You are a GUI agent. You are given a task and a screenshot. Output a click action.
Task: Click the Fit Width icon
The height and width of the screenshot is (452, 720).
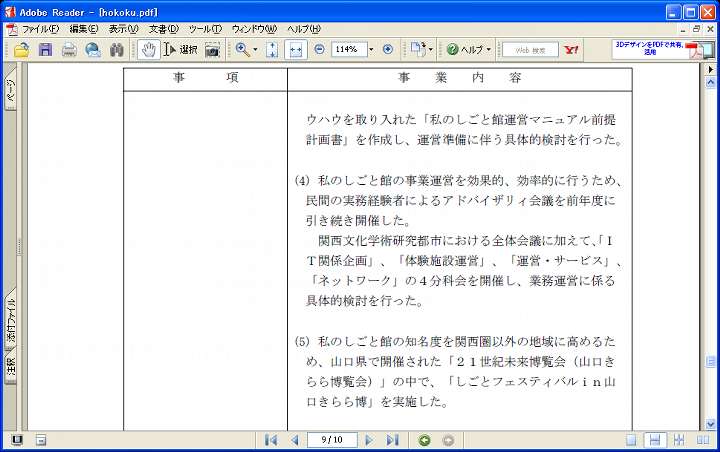tap(295, 49)
